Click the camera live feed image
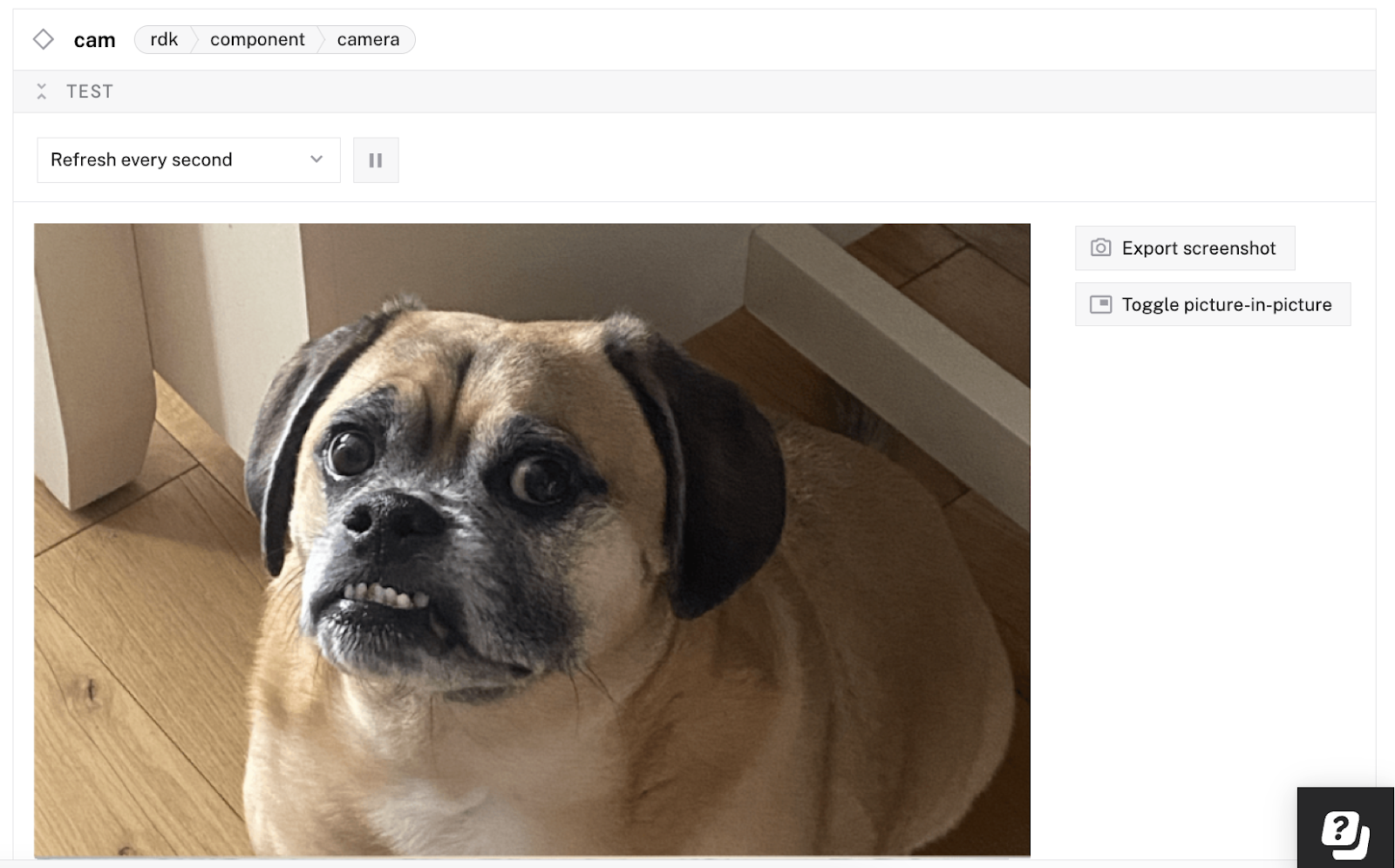 [532, 540]
